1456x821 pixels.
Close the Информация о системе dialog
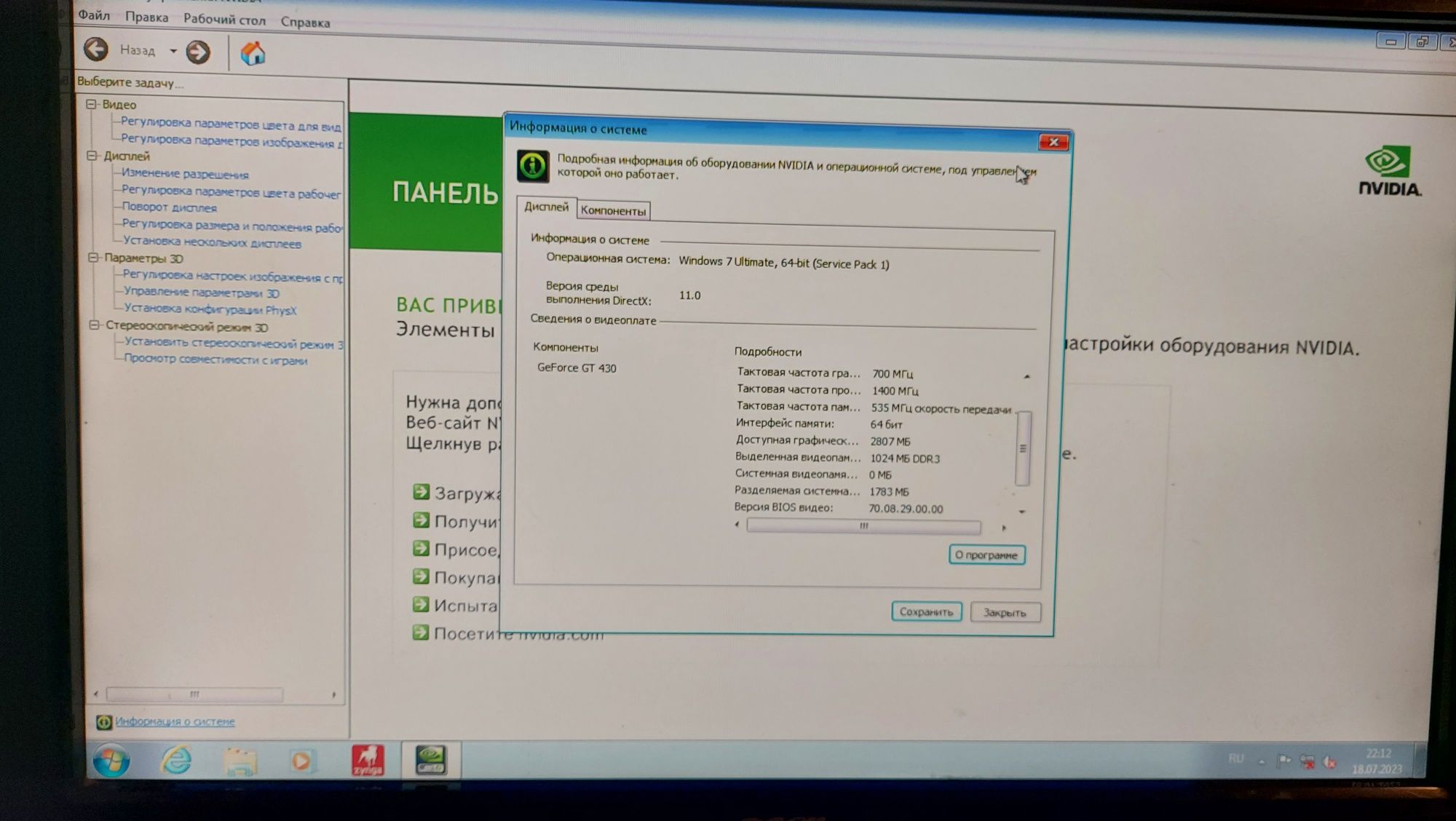pyautogui.click(x=1053, y=142)
